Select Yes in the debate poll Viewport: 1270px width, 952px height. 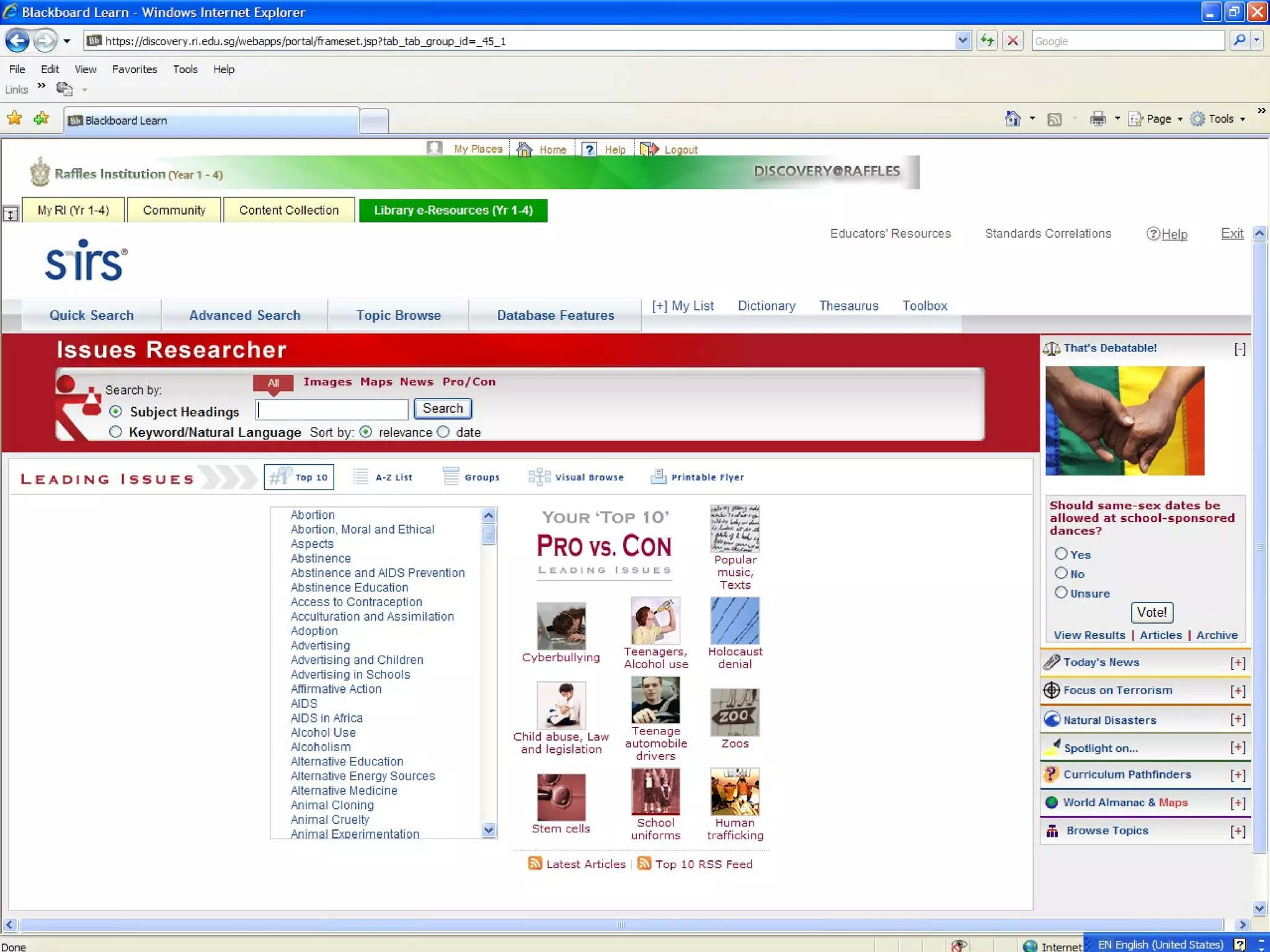pyautogui.click(x=1061, y=553)
